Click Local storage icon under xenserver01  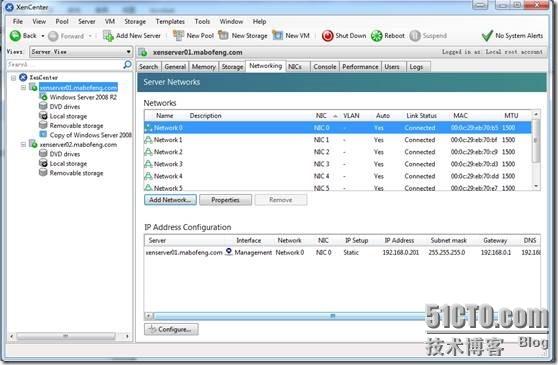coord(43,116)
